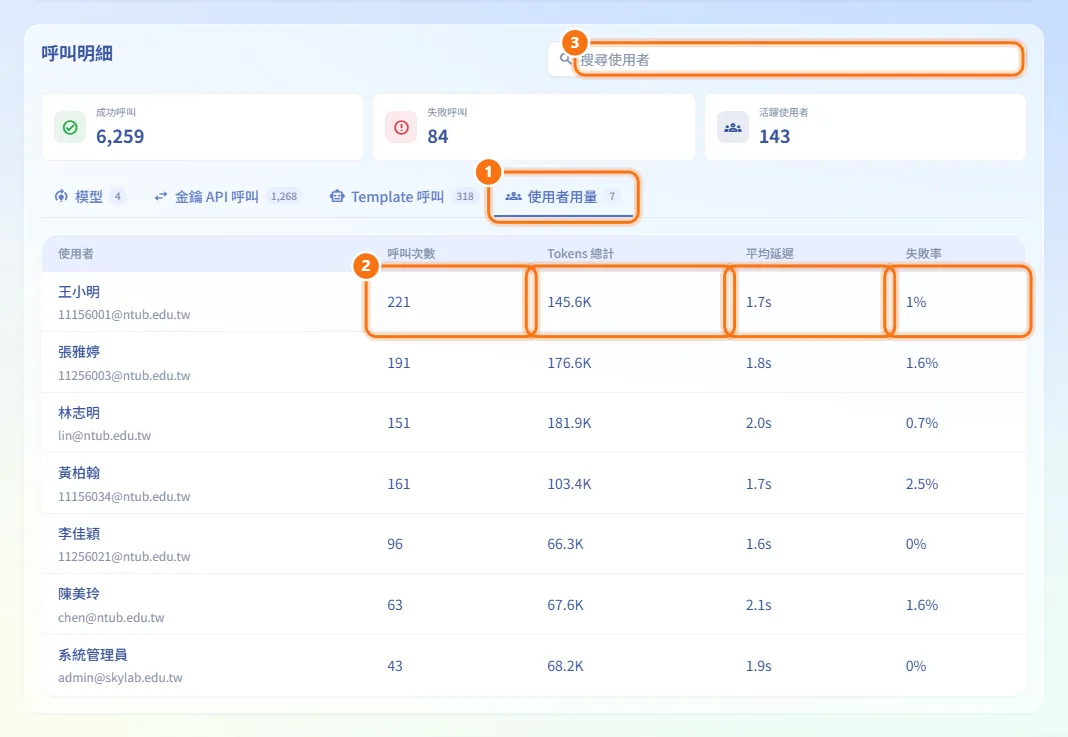Click the red failed-call alert icon

click(x=401, y=127)
